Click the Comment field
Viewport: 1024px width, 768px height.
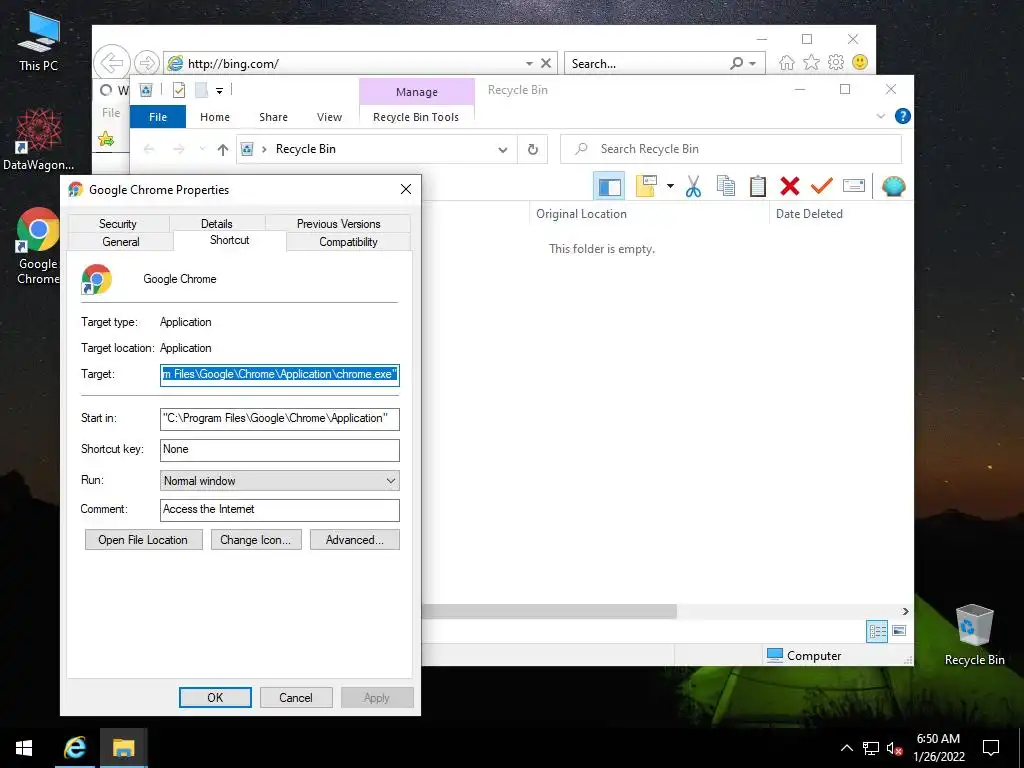pos(280,510)
